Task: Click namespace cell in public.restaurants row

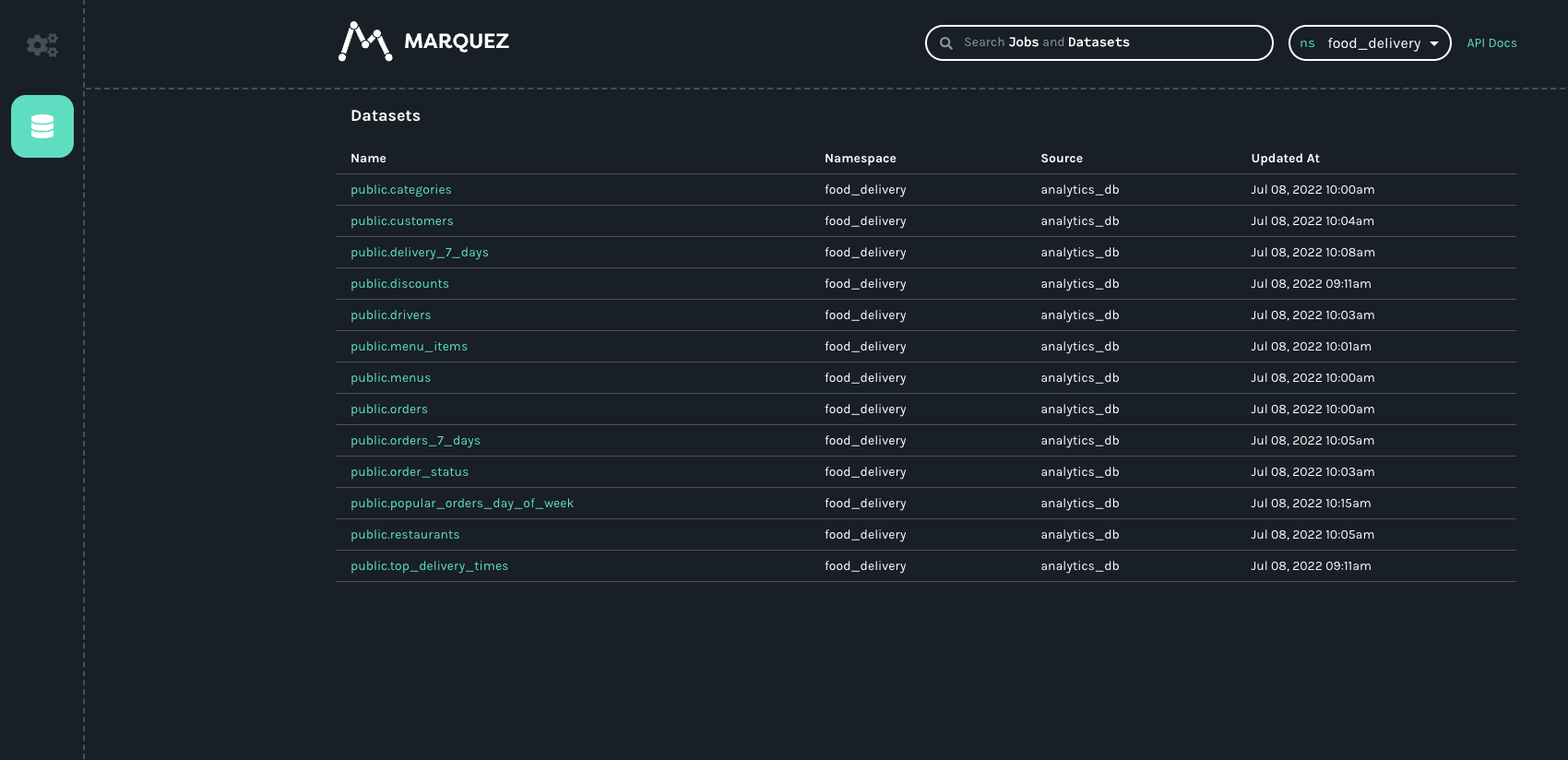Action: (865, 535)
